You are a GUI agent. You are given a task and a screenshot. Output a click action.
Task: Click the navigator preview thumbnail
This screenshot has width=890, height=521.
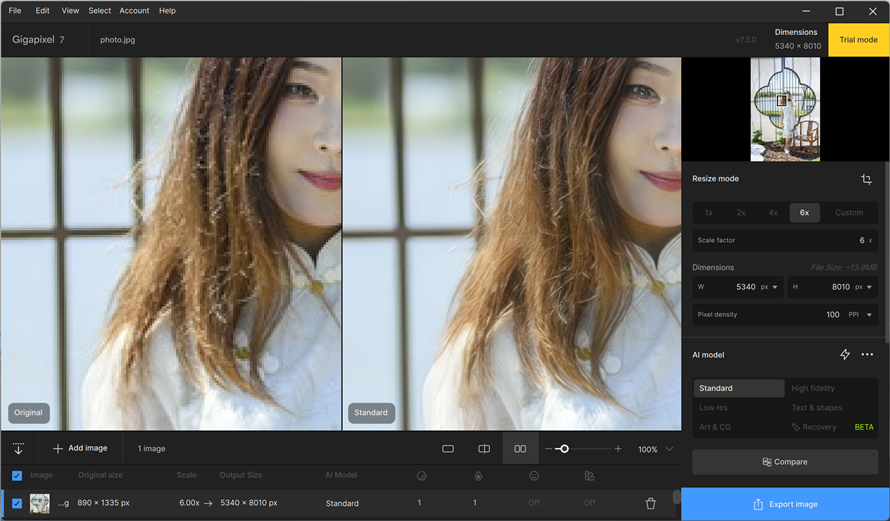[785, 109]
